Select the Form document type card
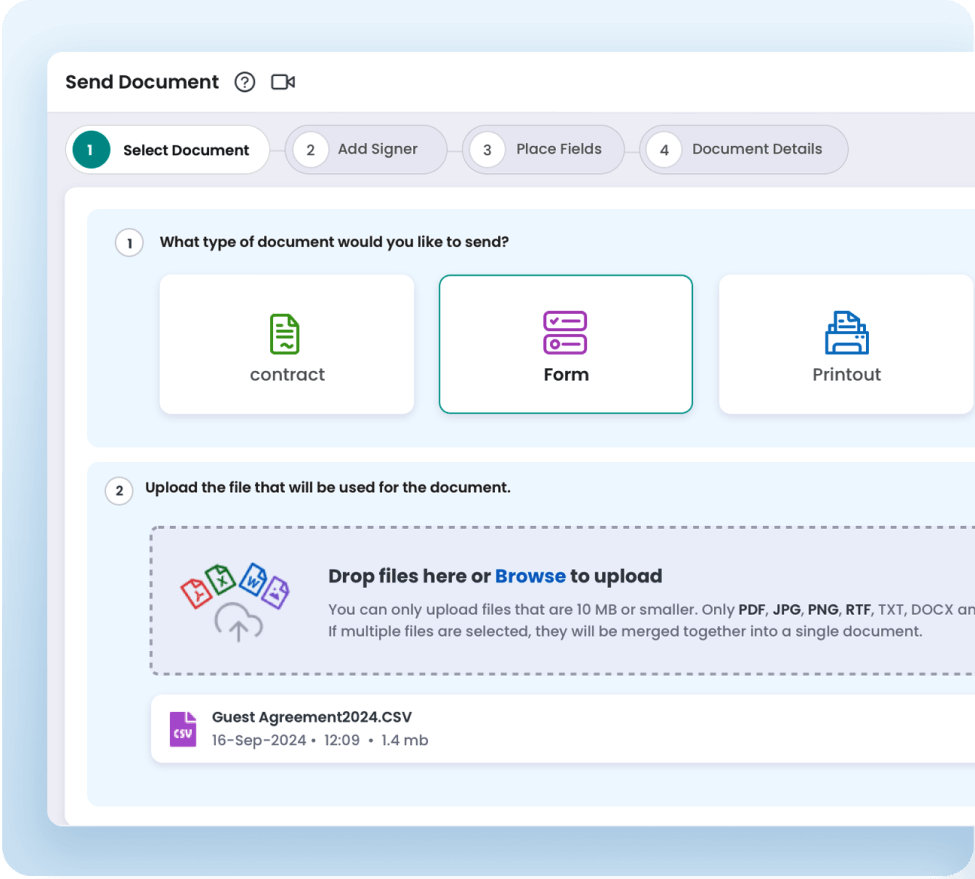Screen dimensions: 975x879 click(x=566, y=344)
